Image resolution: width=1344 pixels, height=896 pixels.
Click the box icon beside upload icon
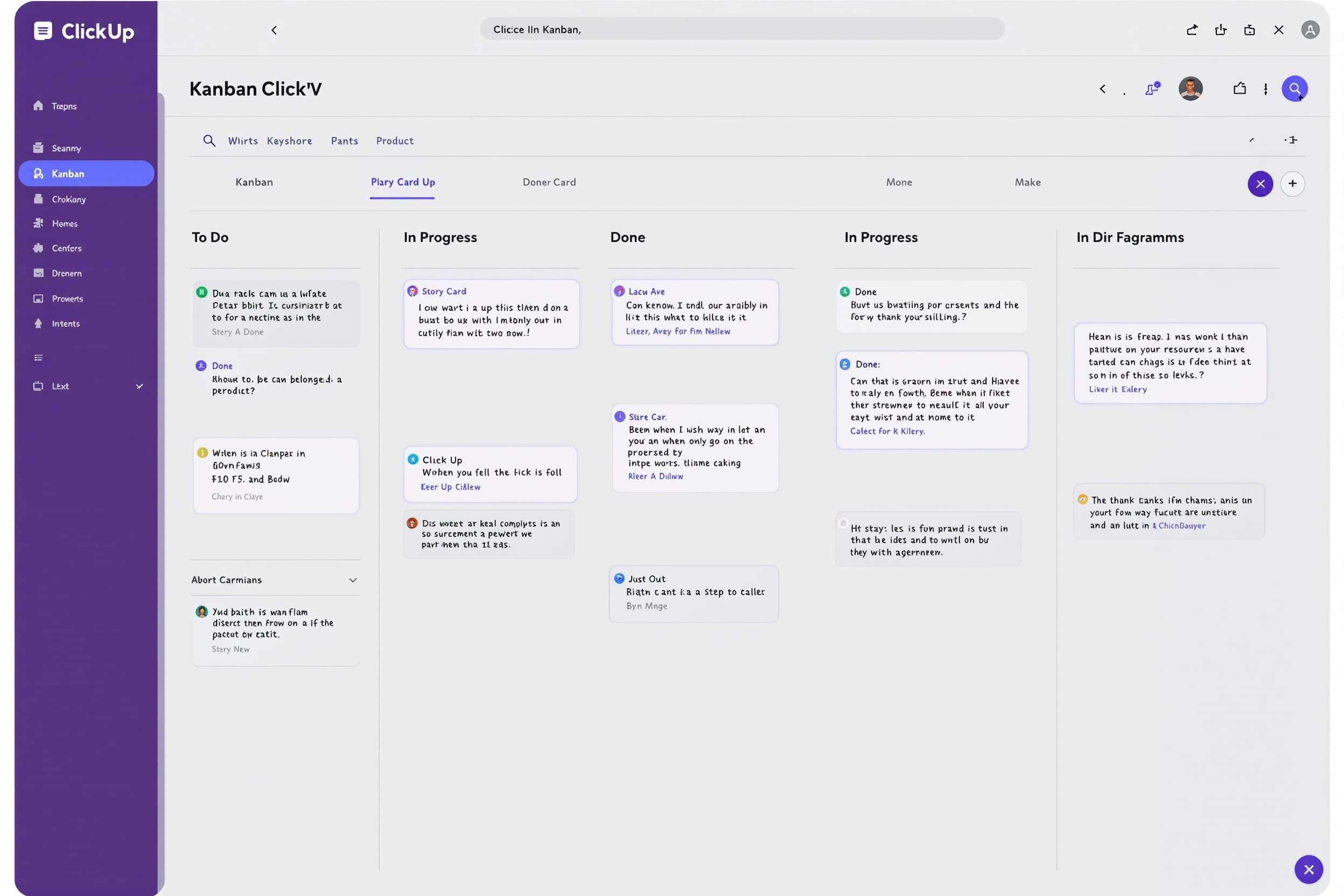click(1249, 30)
